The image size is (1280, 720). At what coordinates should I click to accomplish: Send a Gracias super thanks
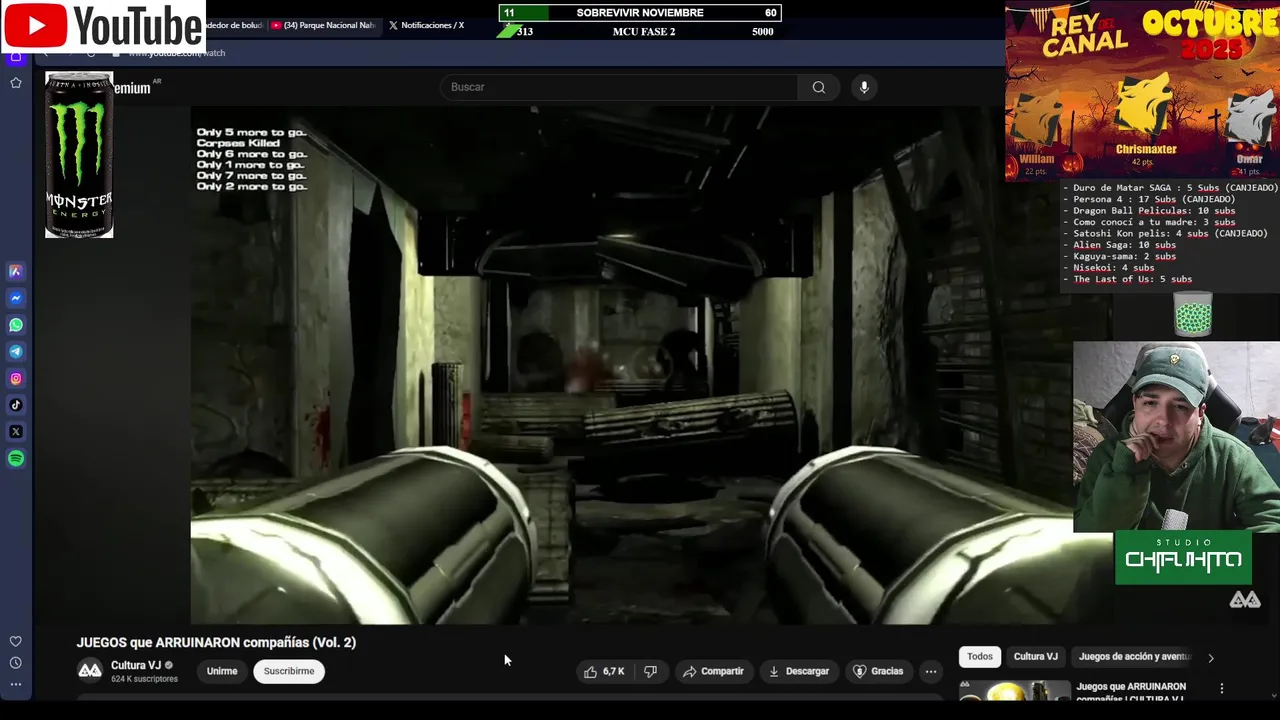tap(877, 671)
